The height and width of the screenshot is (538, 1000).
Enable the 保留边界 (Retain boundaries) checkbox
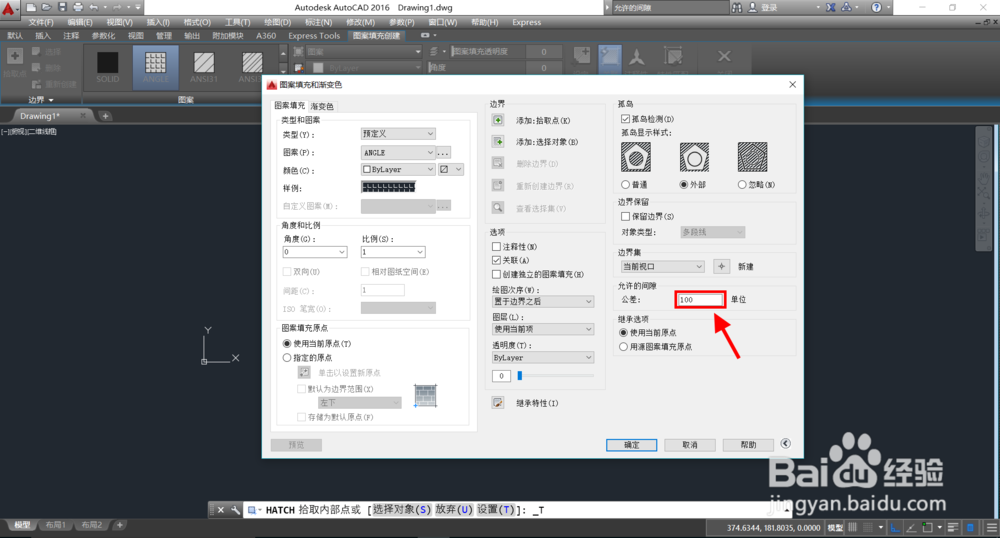pos(626,216)
